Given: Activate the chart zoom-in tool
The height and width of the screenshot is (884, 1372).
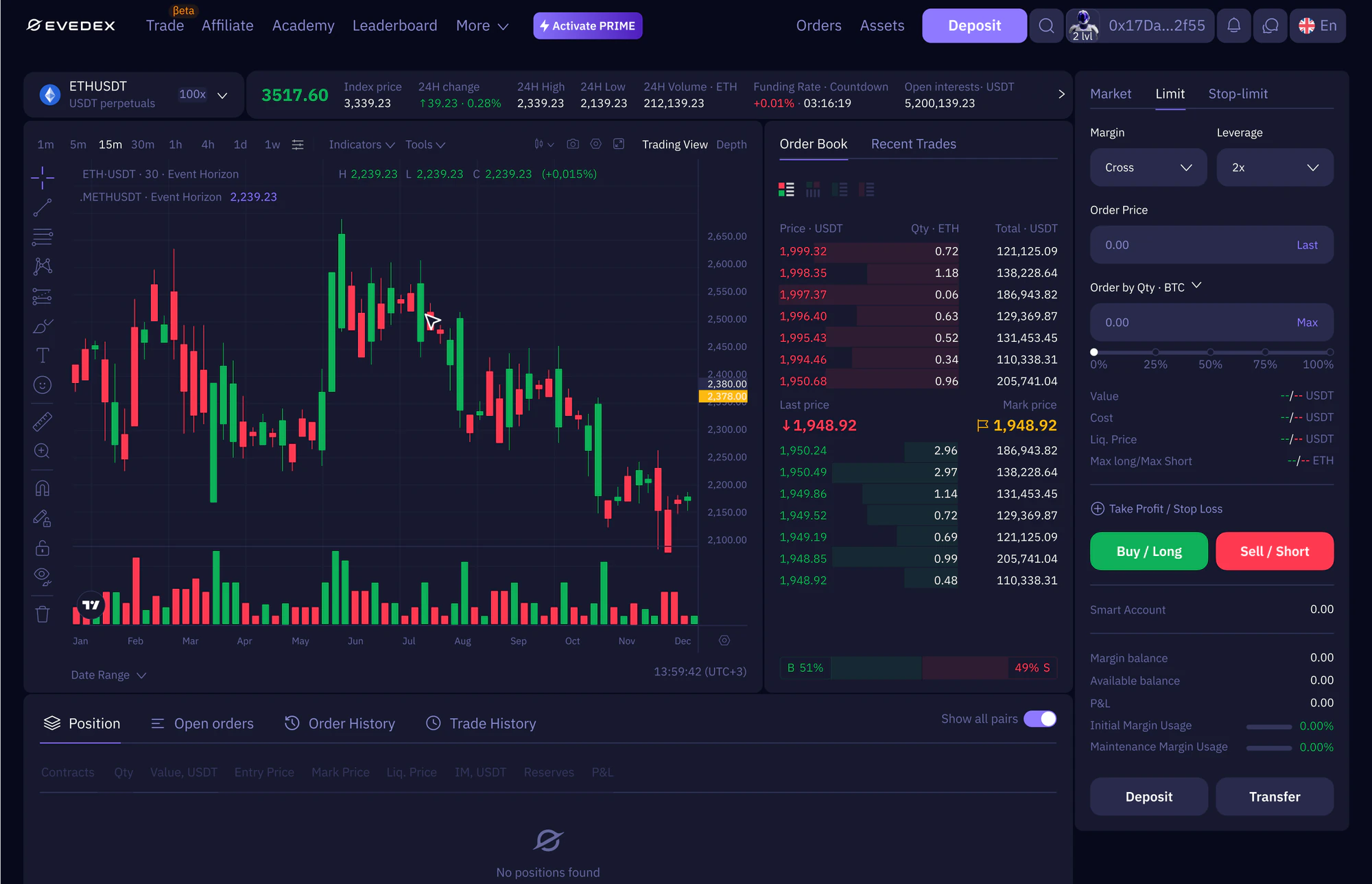Looking at the screenshot, I should (x=43, y=451).
